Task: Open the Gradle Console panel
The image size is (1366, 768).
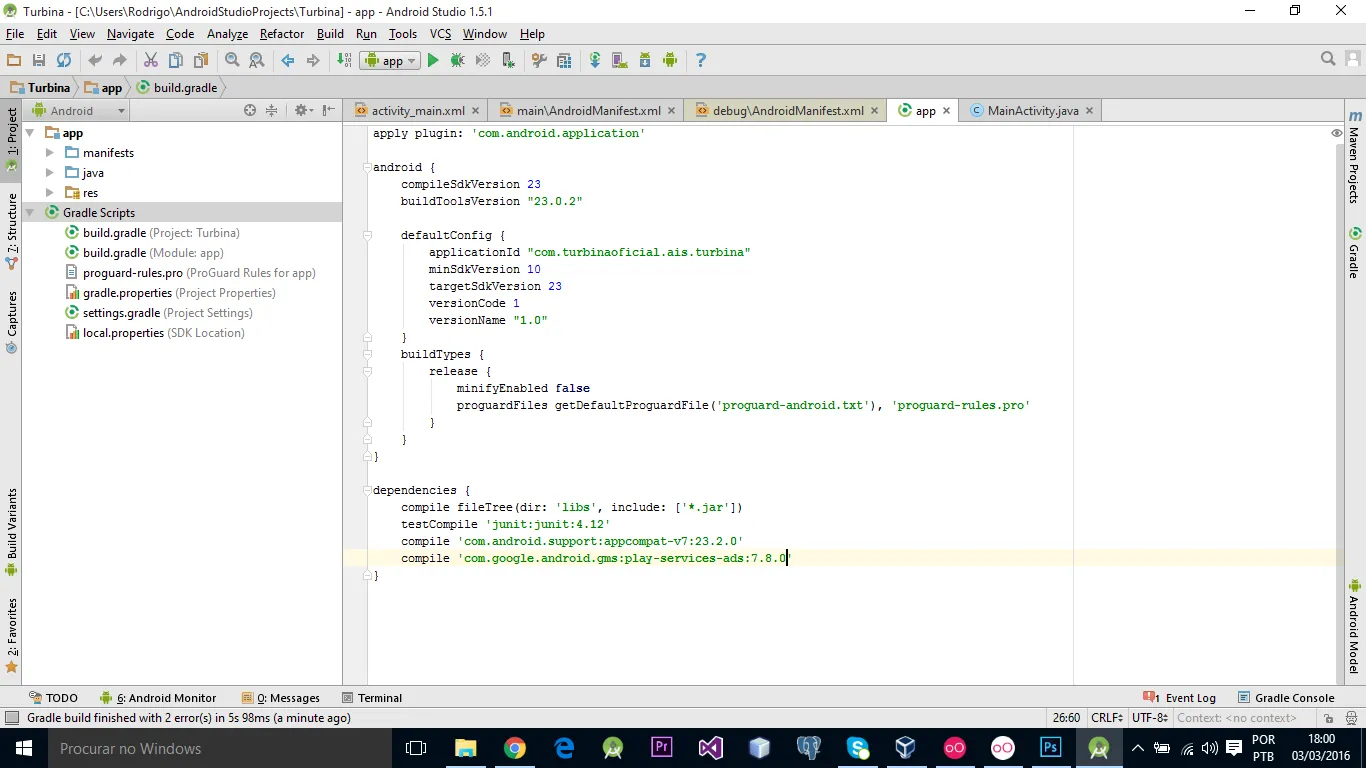Action: tap(1286, 698)
